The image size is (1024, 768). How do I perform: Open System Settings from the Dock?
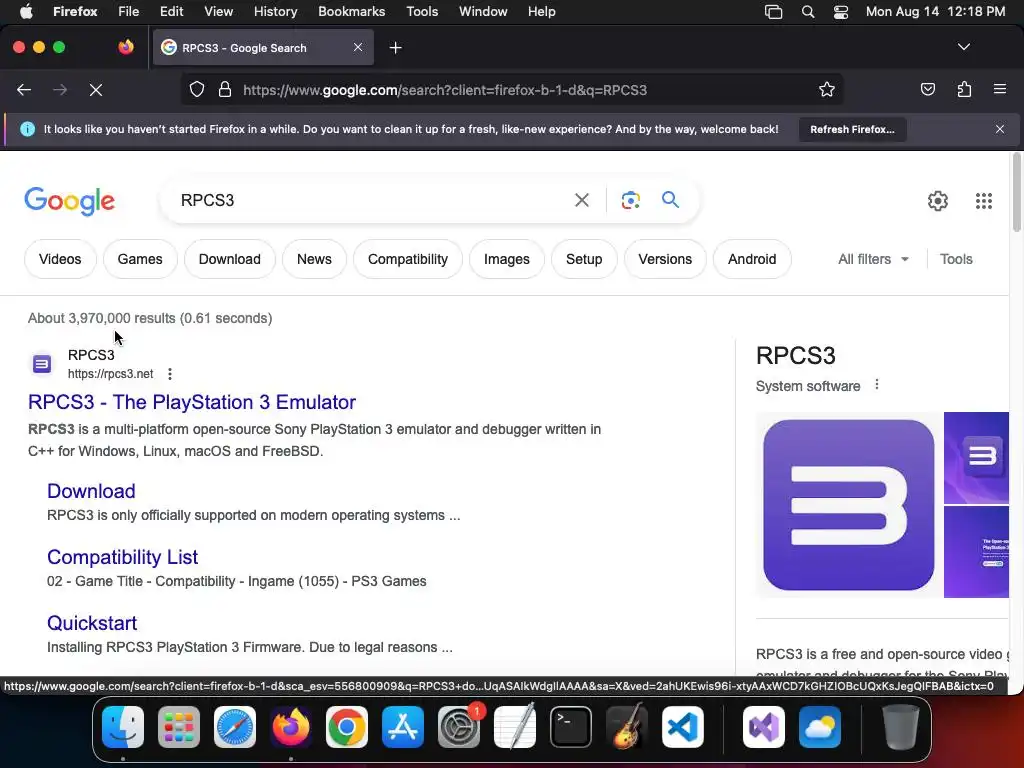coord(459,727)
